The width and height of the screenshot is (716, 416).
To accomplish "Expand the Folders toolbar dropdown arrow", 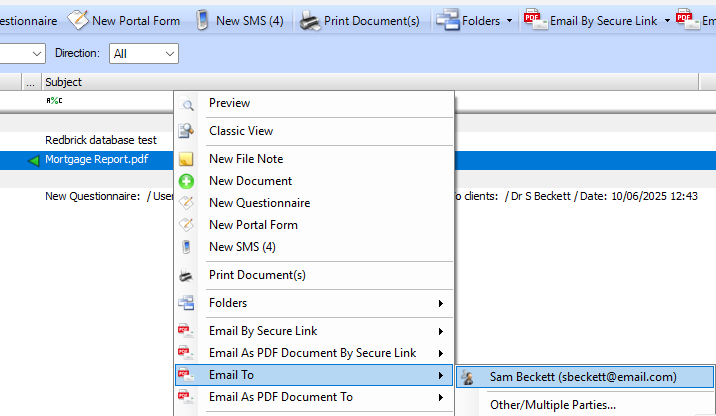I will coord(509,20).
